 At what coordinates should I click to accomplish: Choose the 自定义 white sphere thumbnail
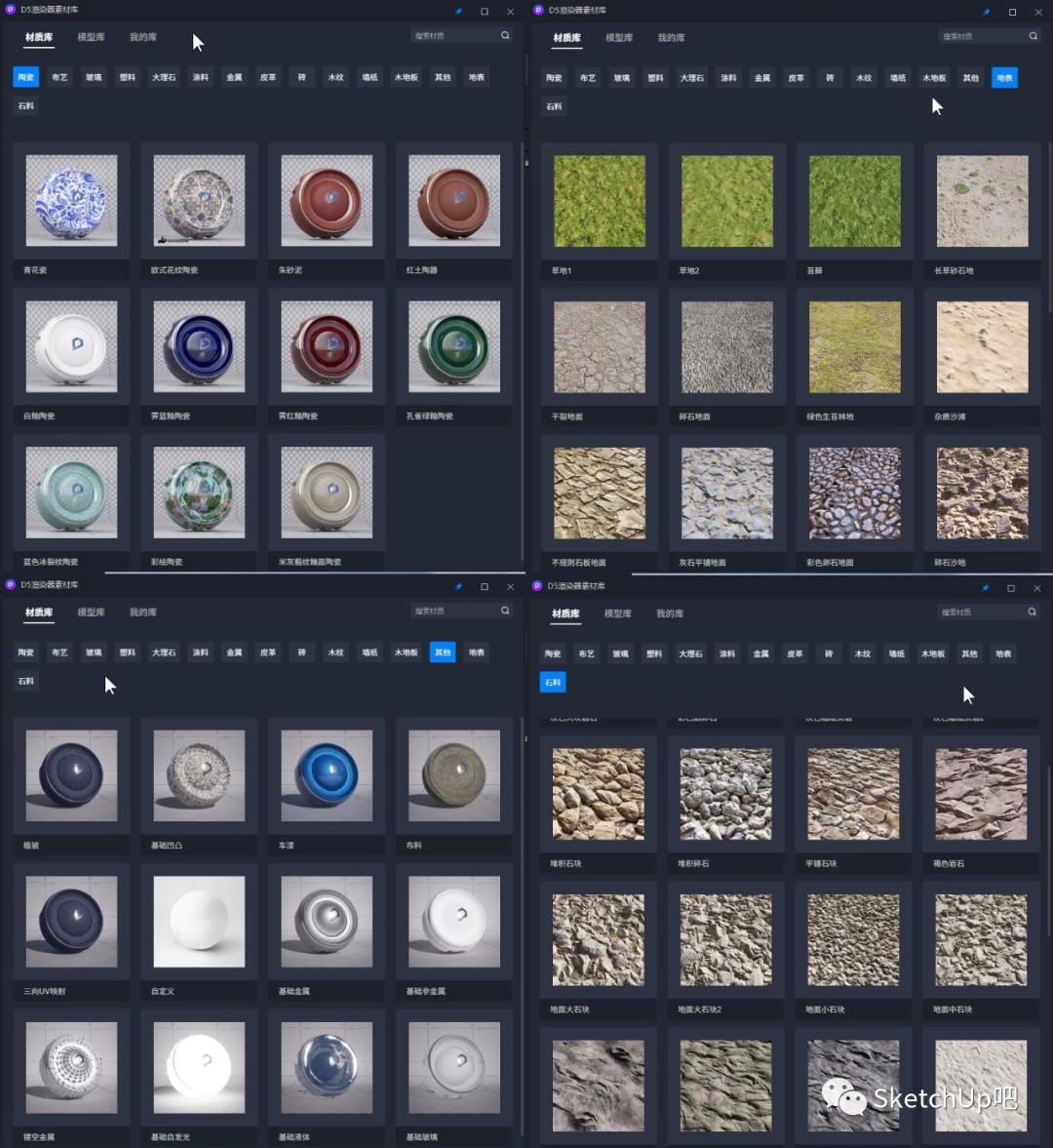199,922
